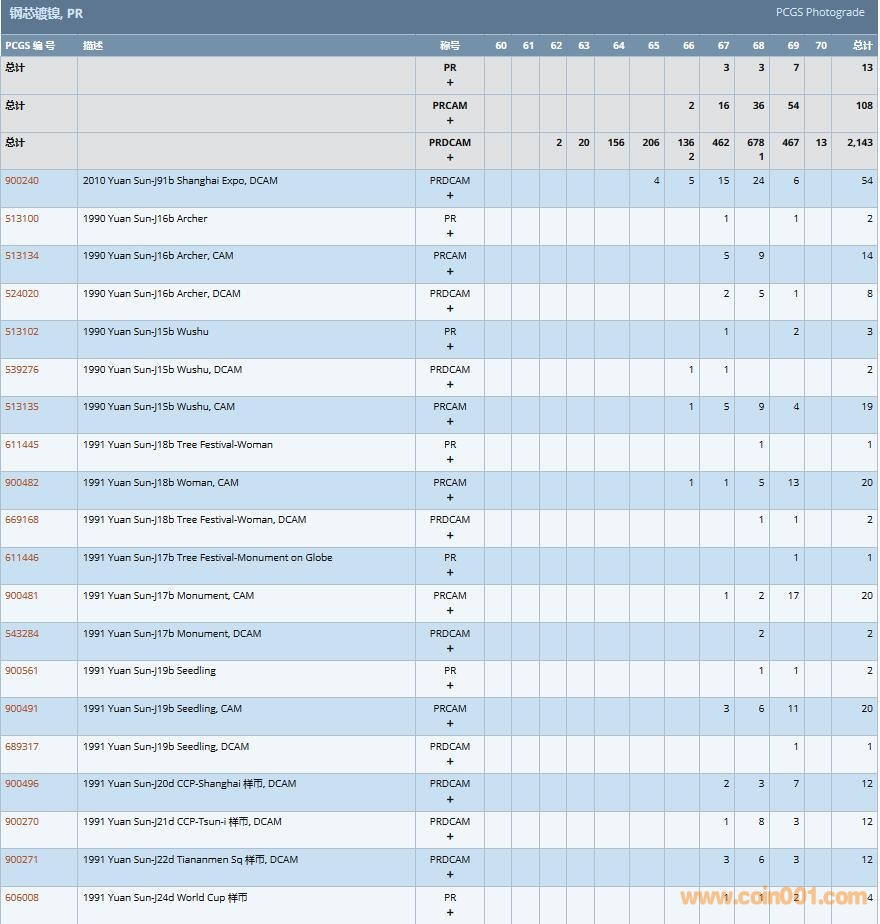Open PCGS number 606008 World Cup link
Screen dimensions: 880x924
point(22,898)
